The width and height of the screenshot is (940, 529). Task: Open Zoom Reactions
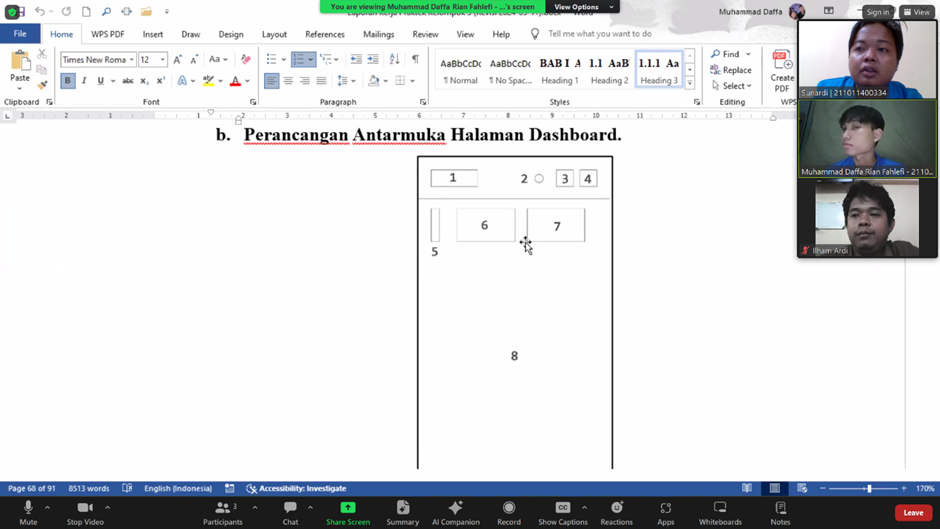616,513
